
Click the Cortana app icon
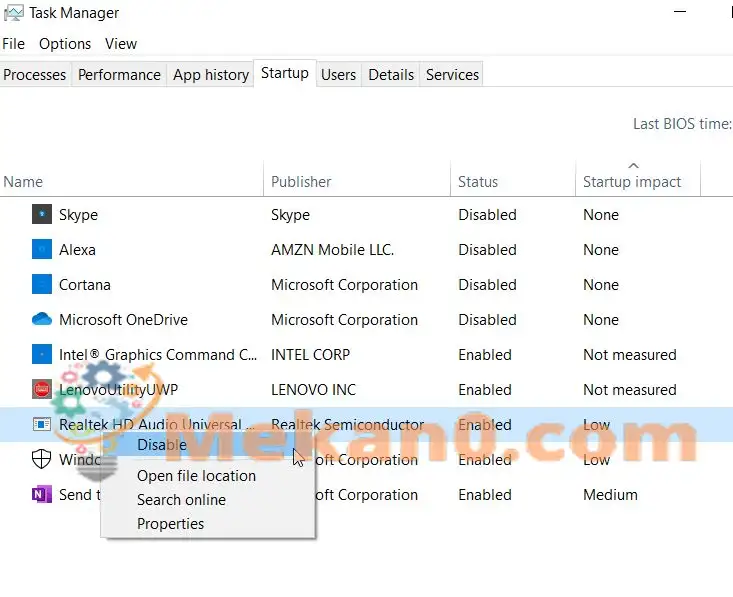(42, 284)
